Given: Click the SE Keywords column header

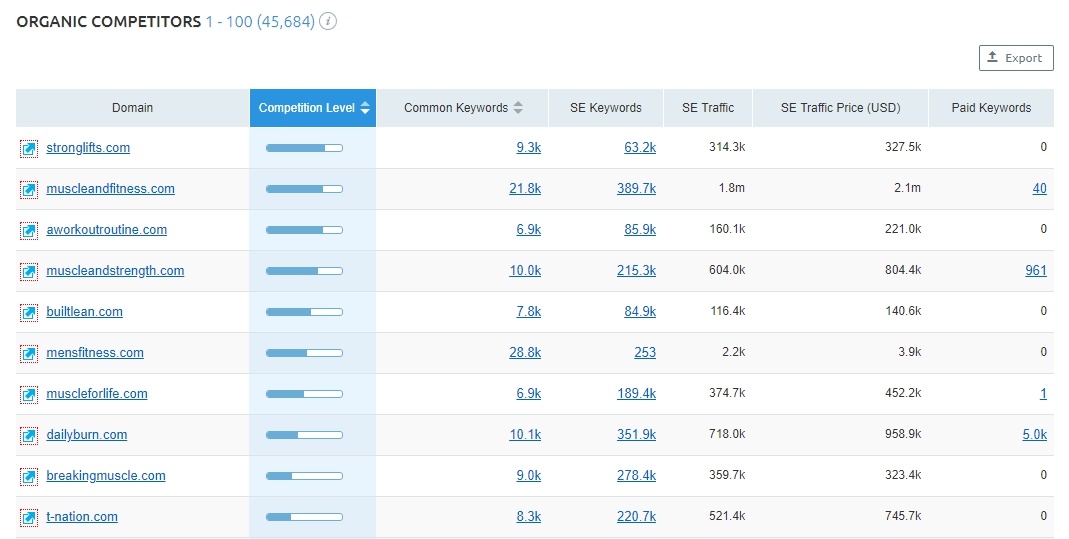Looking at the screenshot, I should (x=606, y=108).
